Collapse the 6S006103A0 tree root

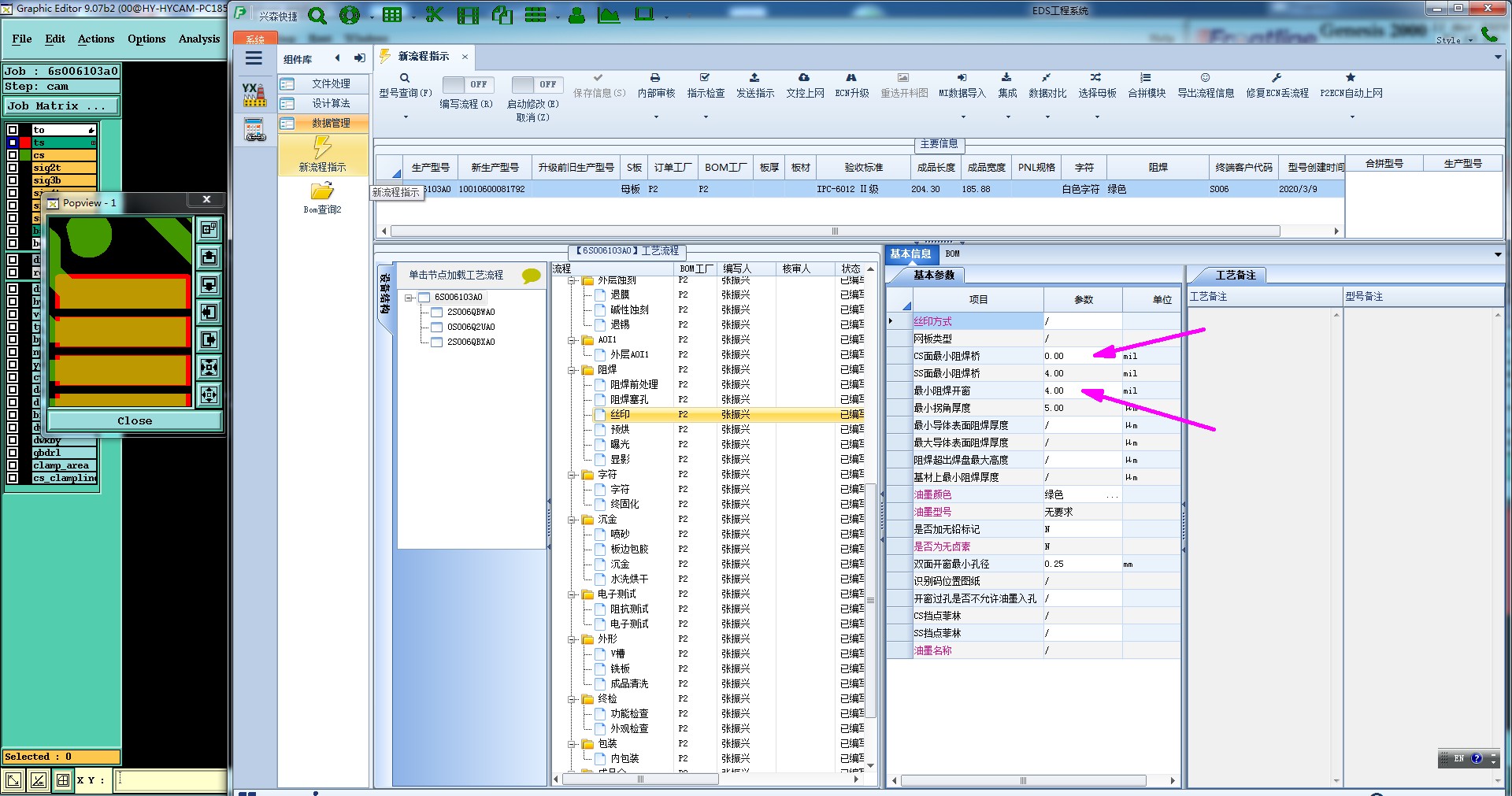pos(409,298)
